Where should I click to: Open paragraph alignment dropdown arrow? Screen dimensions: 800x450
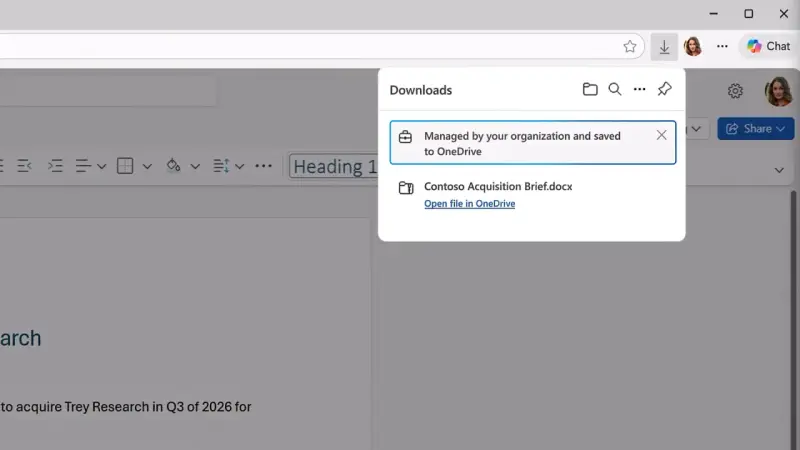point(102,166)
